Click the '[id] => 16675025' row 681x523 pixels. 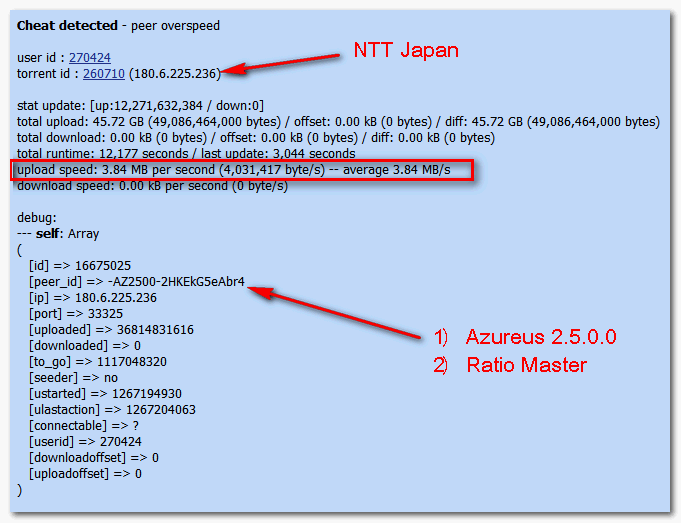[x=80, y=265]
